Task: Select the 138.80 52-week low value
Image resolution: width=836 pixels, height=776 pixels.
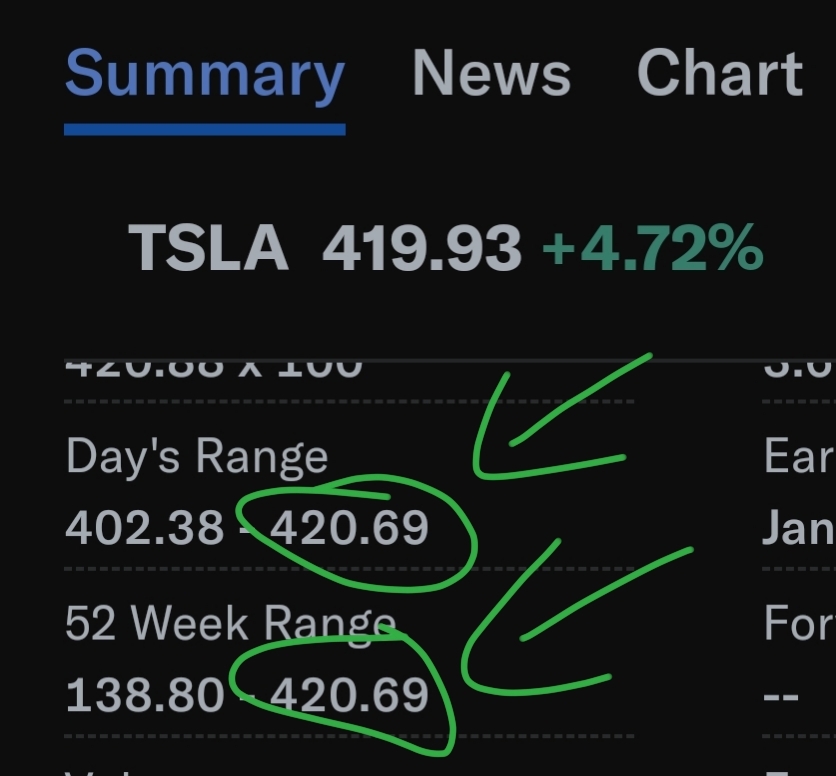Action: tap(144, 694)
